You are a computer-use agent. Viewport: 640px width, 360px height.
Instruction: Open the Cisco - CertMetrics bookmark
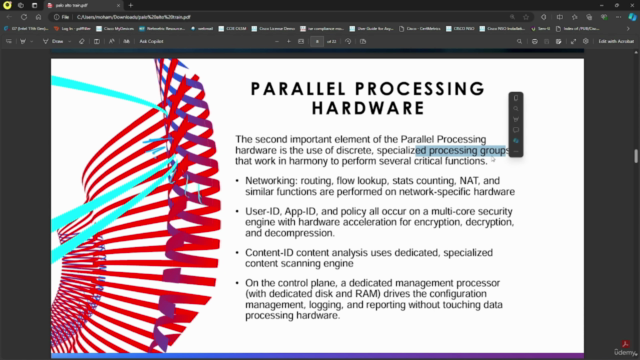click(420, 29)
